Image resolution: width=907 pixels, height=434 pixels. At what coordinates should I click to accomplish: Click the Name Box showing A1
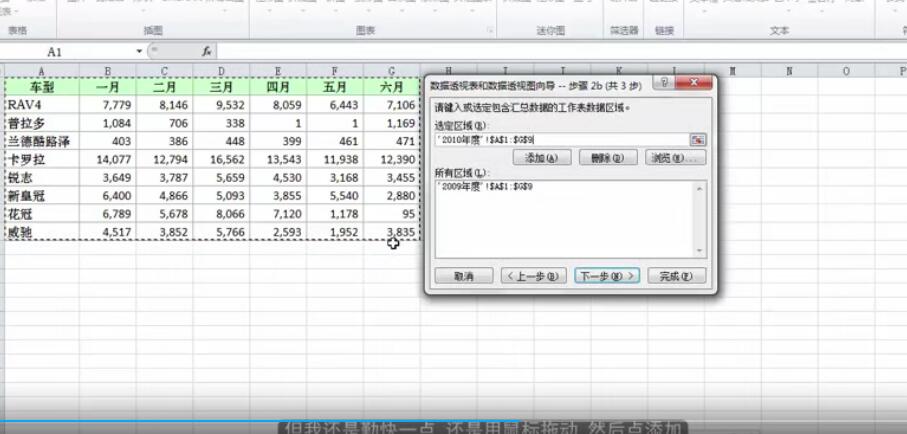click(70, 50)
